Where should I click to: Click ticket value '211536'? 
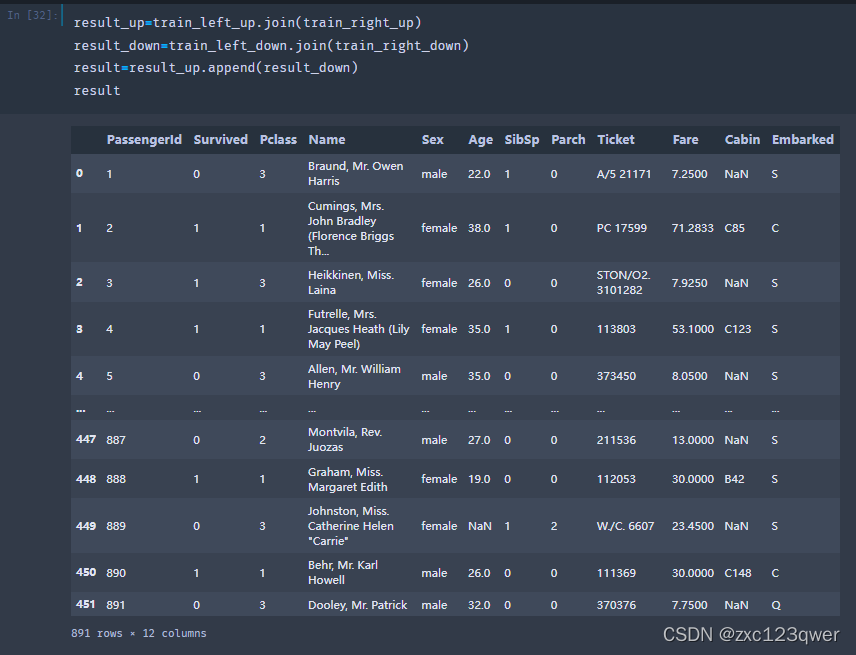616,440
